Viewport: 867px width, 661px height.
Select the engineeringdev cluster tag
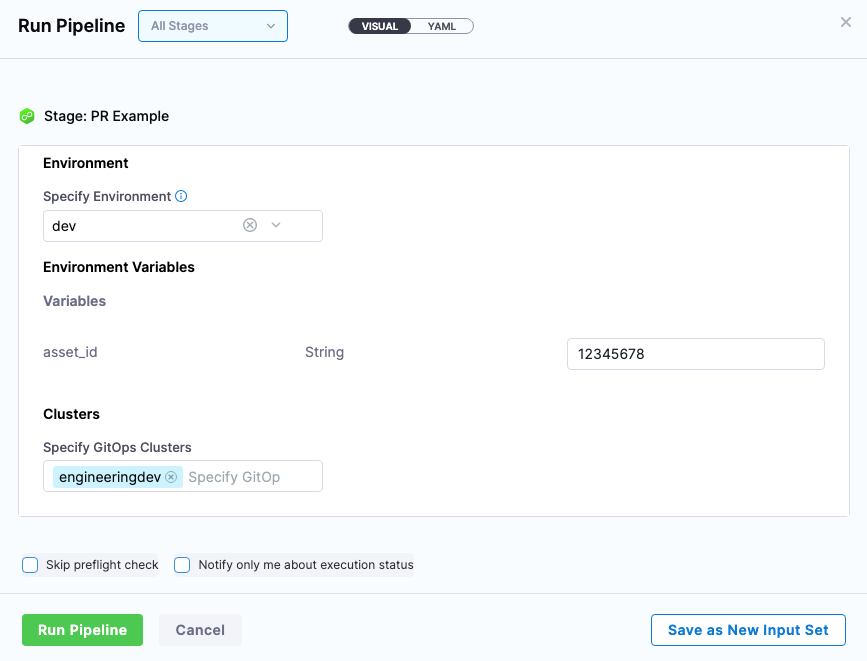(109, 477)
